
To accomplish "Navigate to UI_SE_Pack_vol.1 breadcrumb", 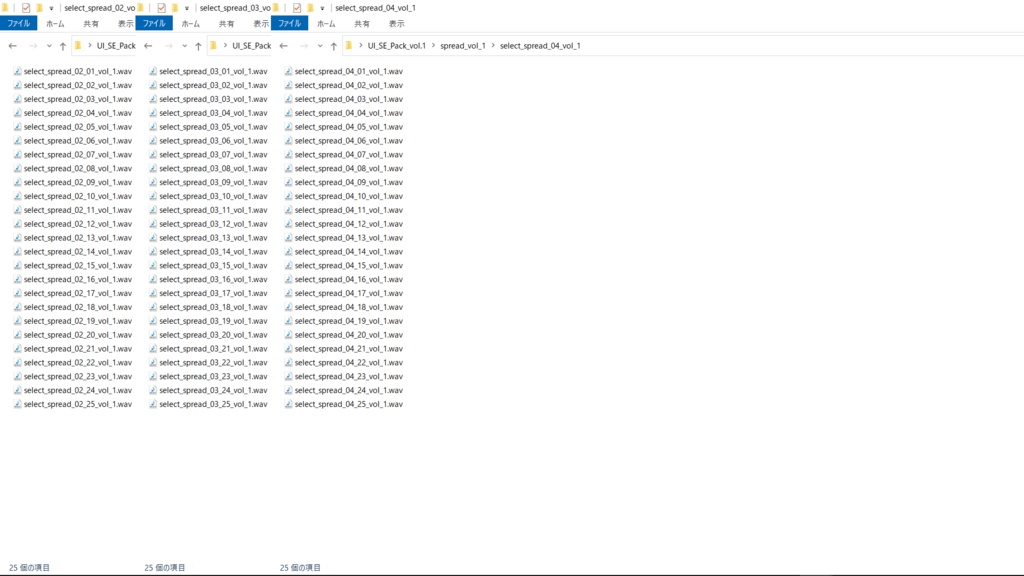I will pyautogui.click(x=396, y=46).
